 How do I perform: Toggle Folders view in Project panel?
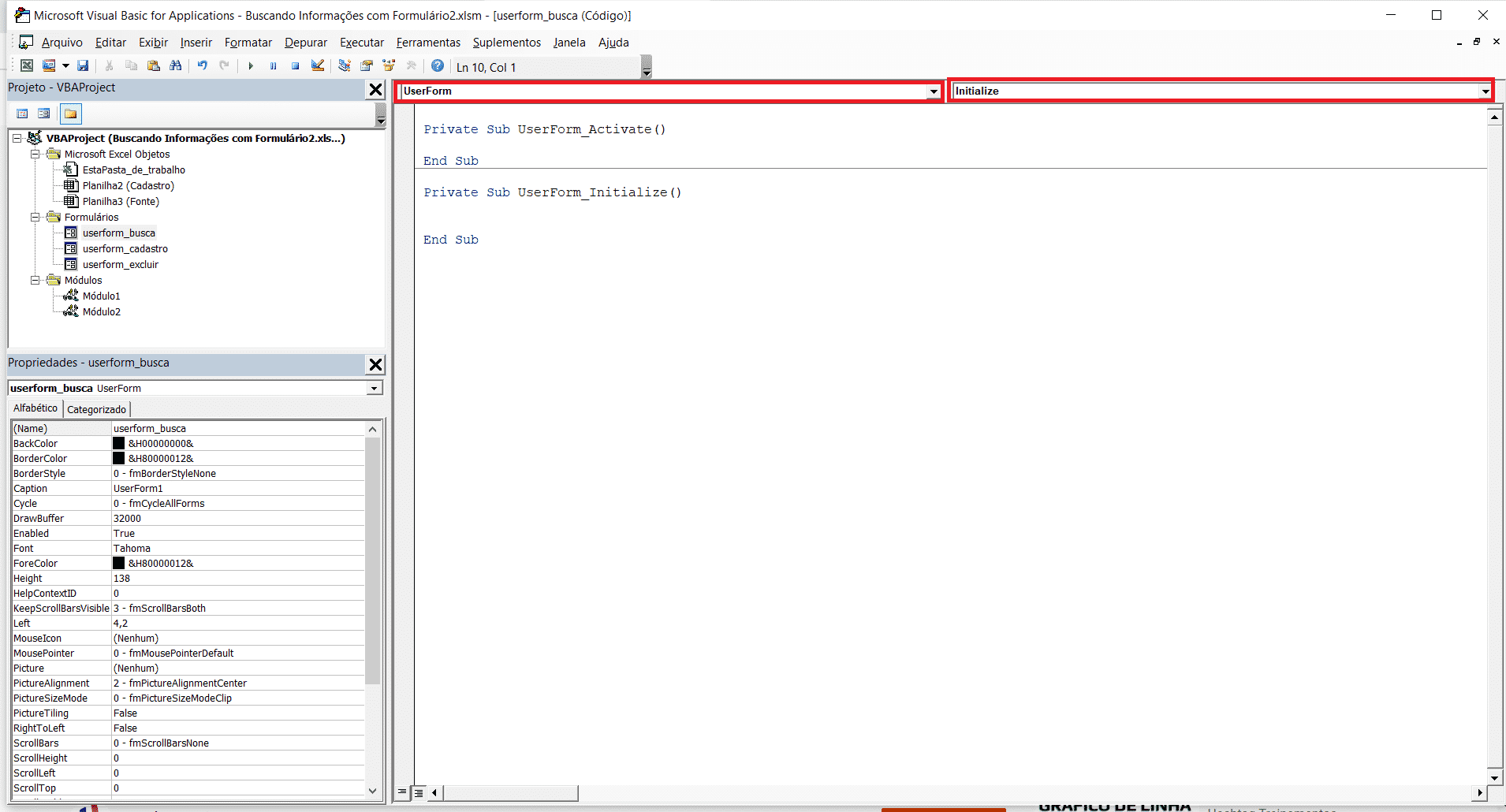pyautogui.click(x=71, y=114)
